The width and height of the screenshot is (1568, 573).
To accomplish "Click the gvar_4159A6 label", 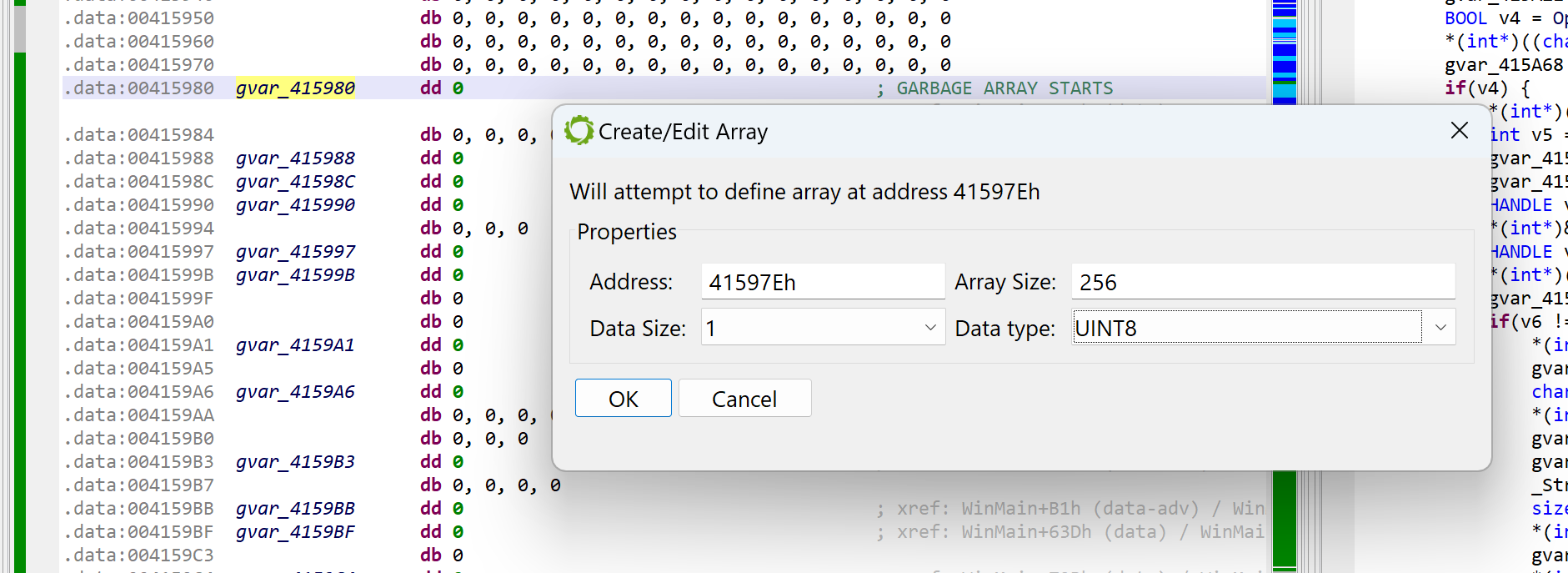I will pyautogui.click(x=295, y=392).
